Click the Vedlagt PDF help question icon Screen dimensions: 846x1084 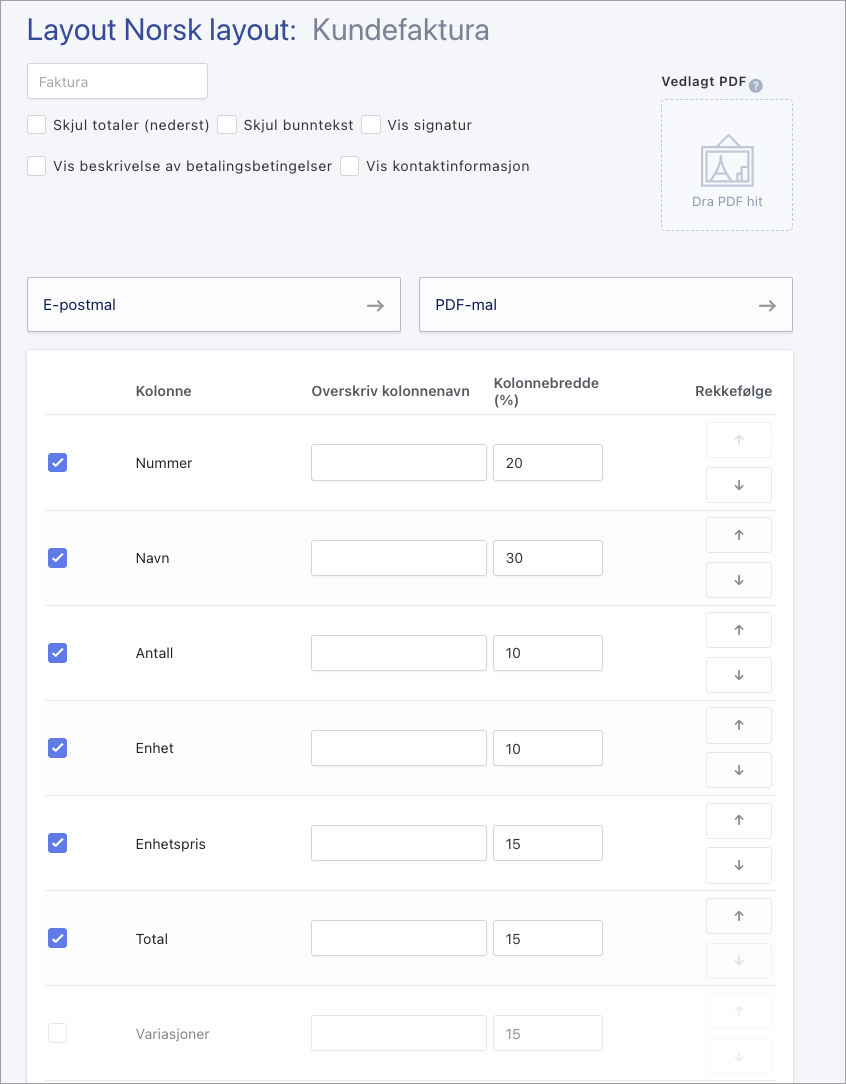tap(756, 85)
